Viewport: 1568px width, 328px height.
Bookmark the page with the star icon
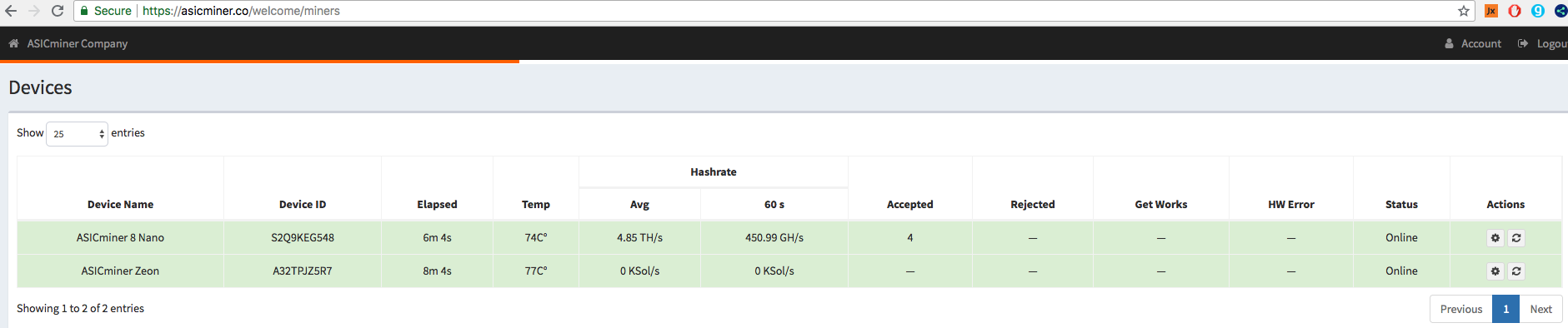click(x=1464, y=11)
